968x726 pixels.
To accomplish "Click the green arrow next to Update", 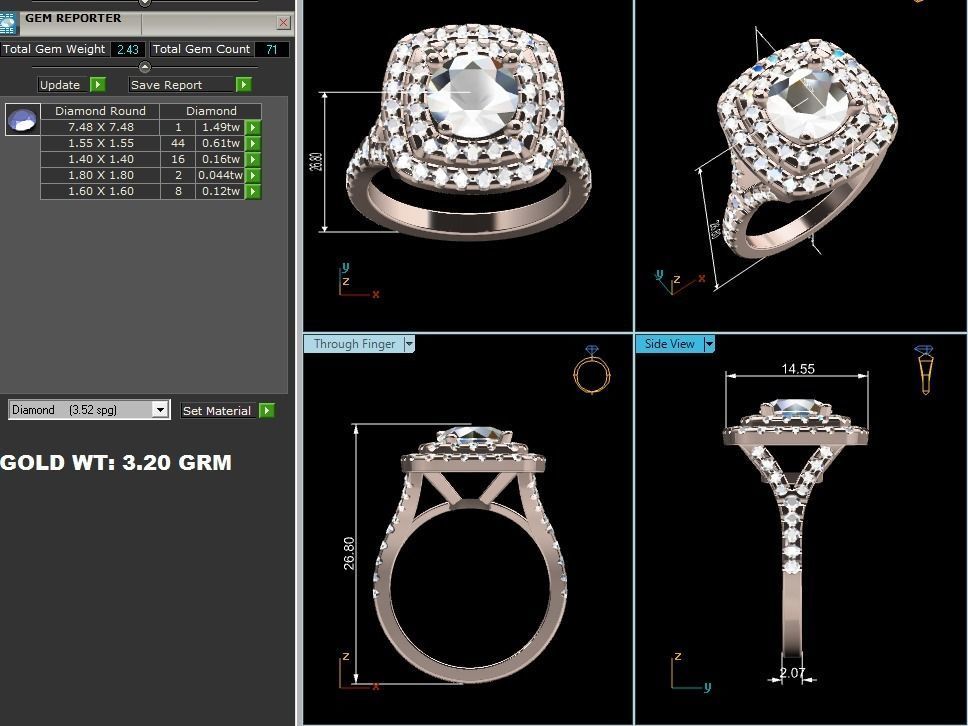I will click(x=98, y=85).
